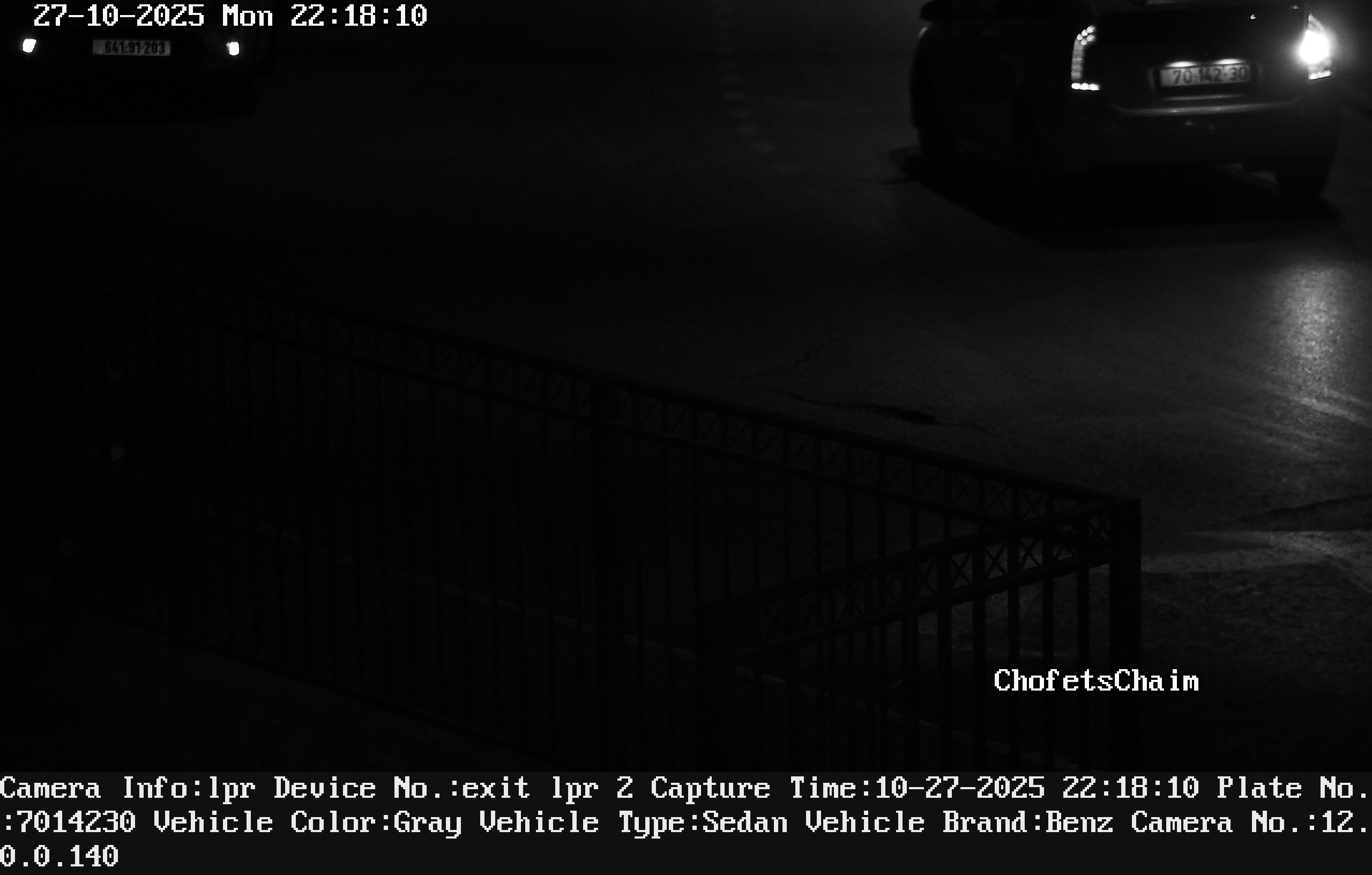1372x875 pixels.
Task: Click the distant car's right headlight
Action: [233, 48]
